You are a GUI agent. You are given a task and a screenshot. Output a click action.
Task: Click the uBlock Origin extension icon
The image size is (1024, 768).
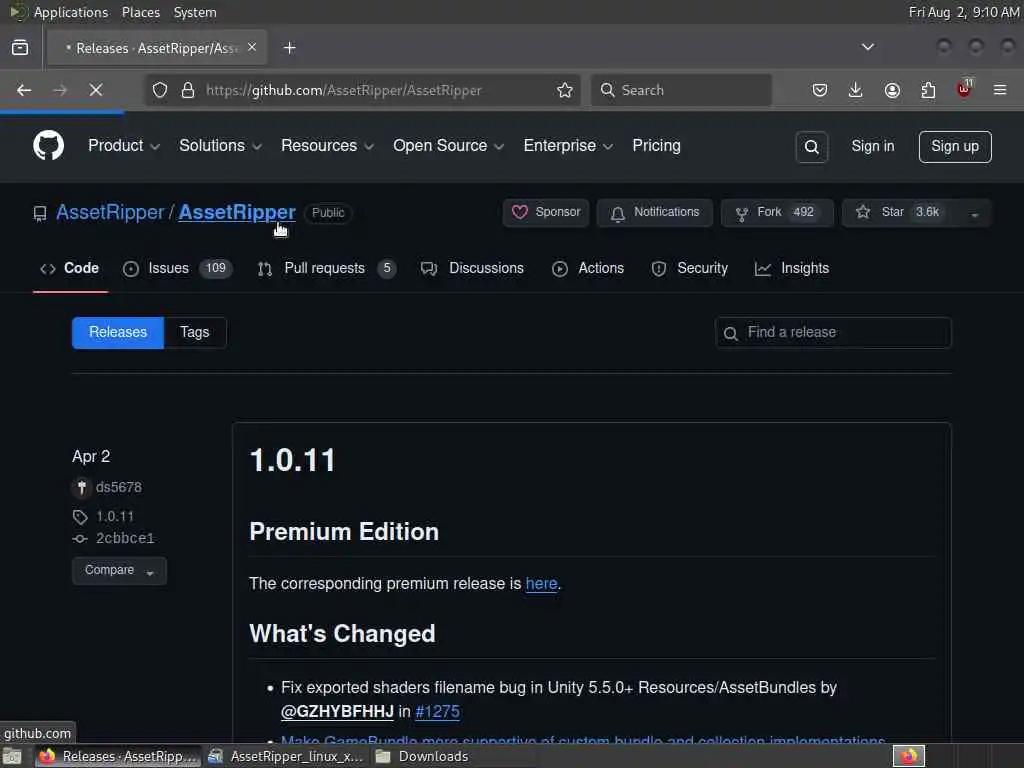964,89
